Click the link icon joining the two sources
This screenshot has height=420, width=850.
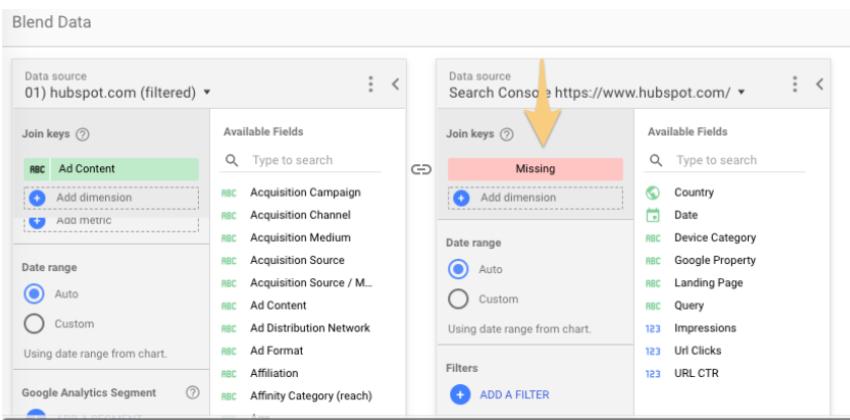tap(421, 170)
